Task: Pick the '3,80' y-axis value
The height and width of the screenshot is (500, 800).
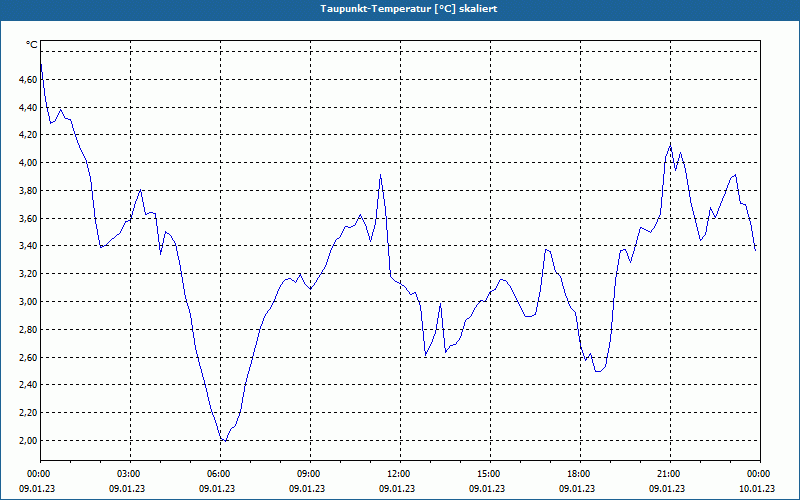Action: 28,191
